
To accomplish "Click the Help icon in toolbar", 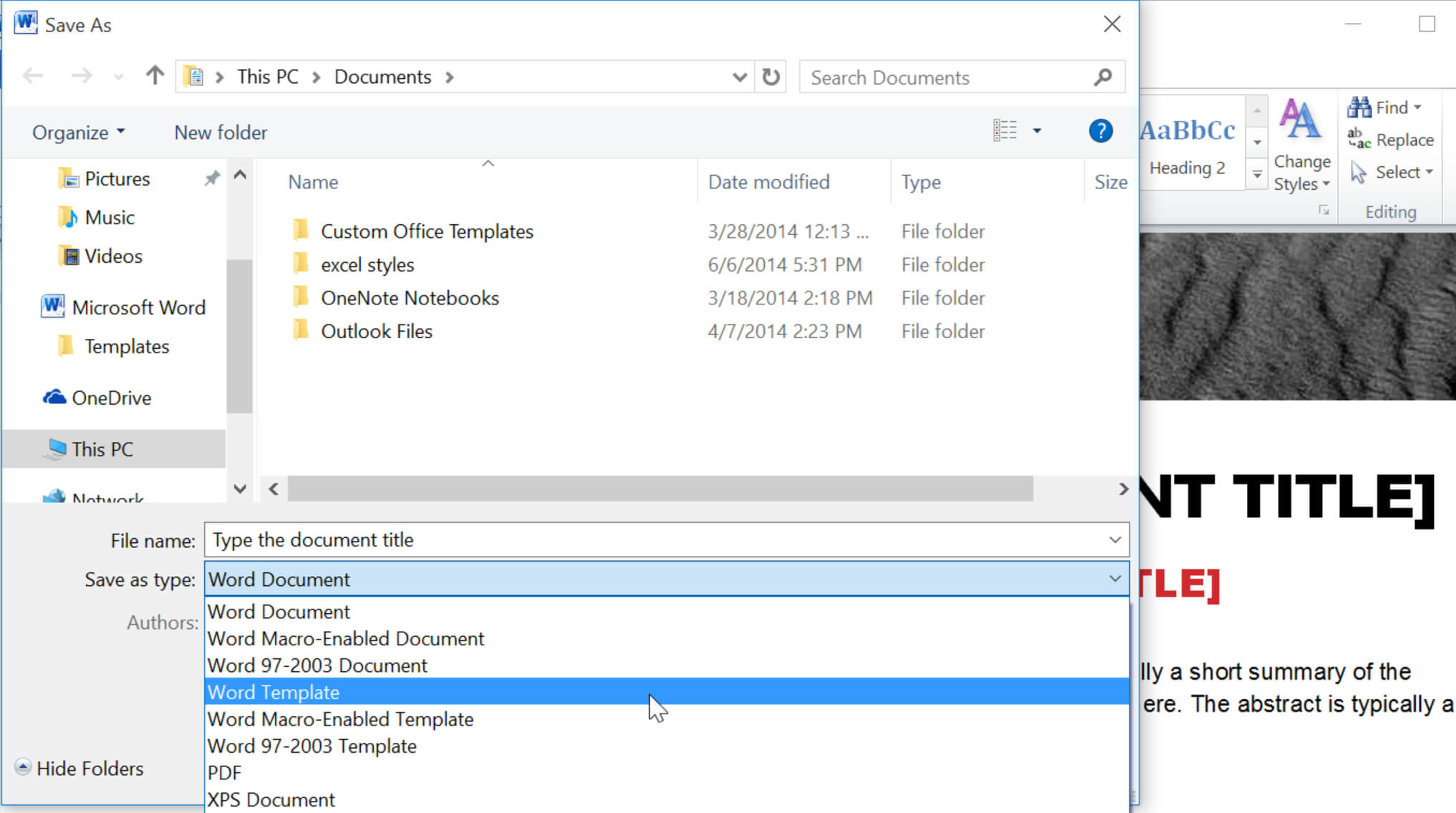I will pyautogui.click(x=1100, y=131).
